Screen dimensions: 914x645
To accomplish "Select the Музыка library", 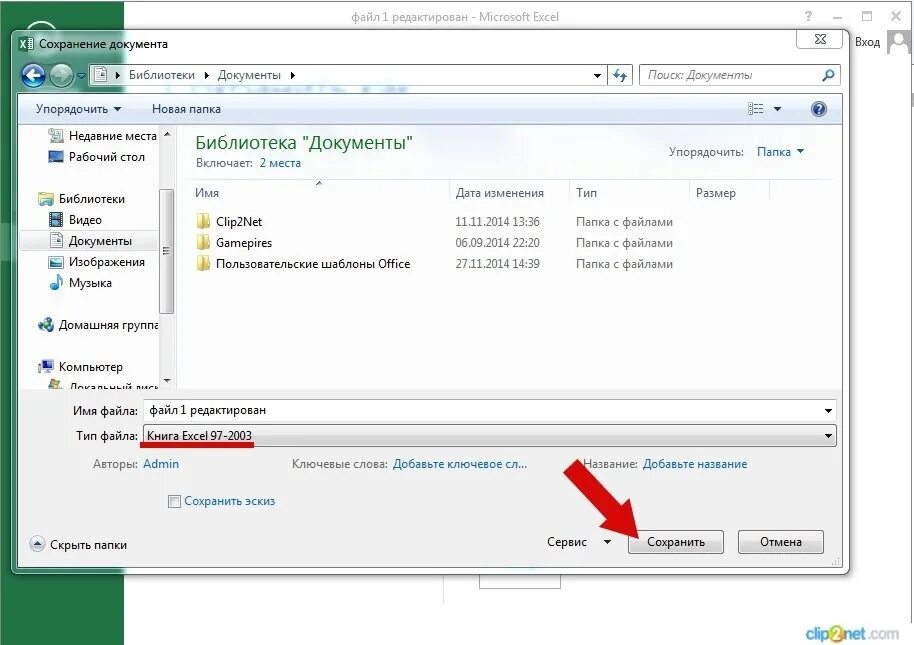I will coord(80,283).
